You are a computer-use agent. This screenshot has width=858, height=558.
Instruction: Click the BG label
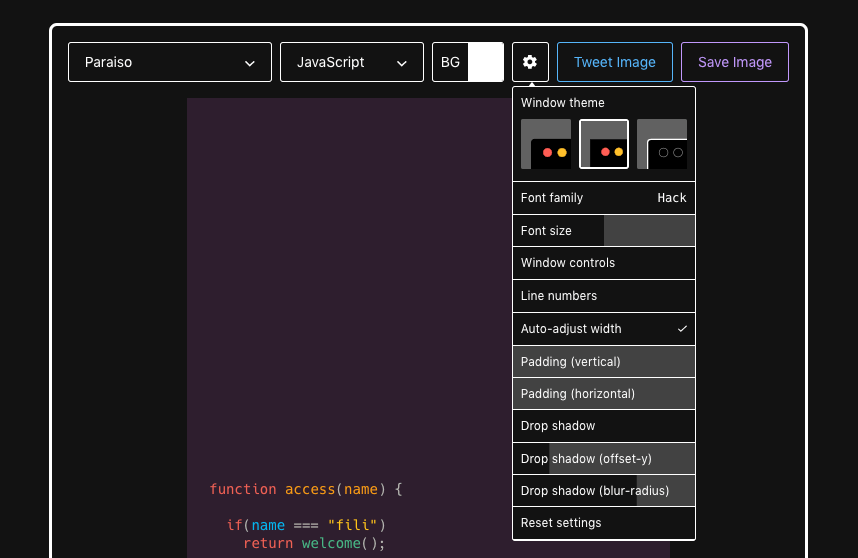450,62
